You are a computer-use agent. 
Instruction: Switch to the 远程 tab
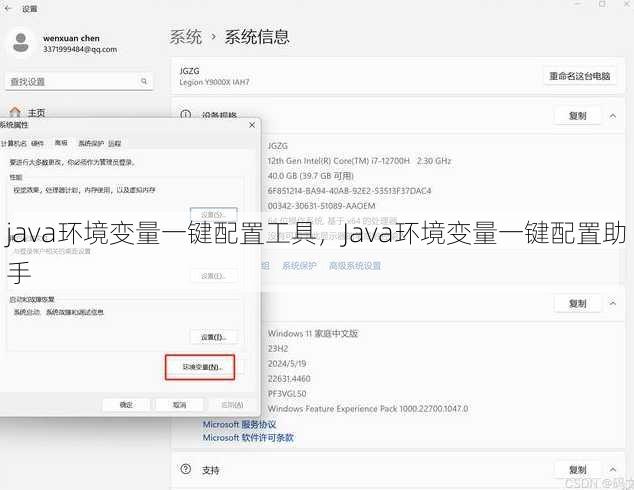[114, 144]
